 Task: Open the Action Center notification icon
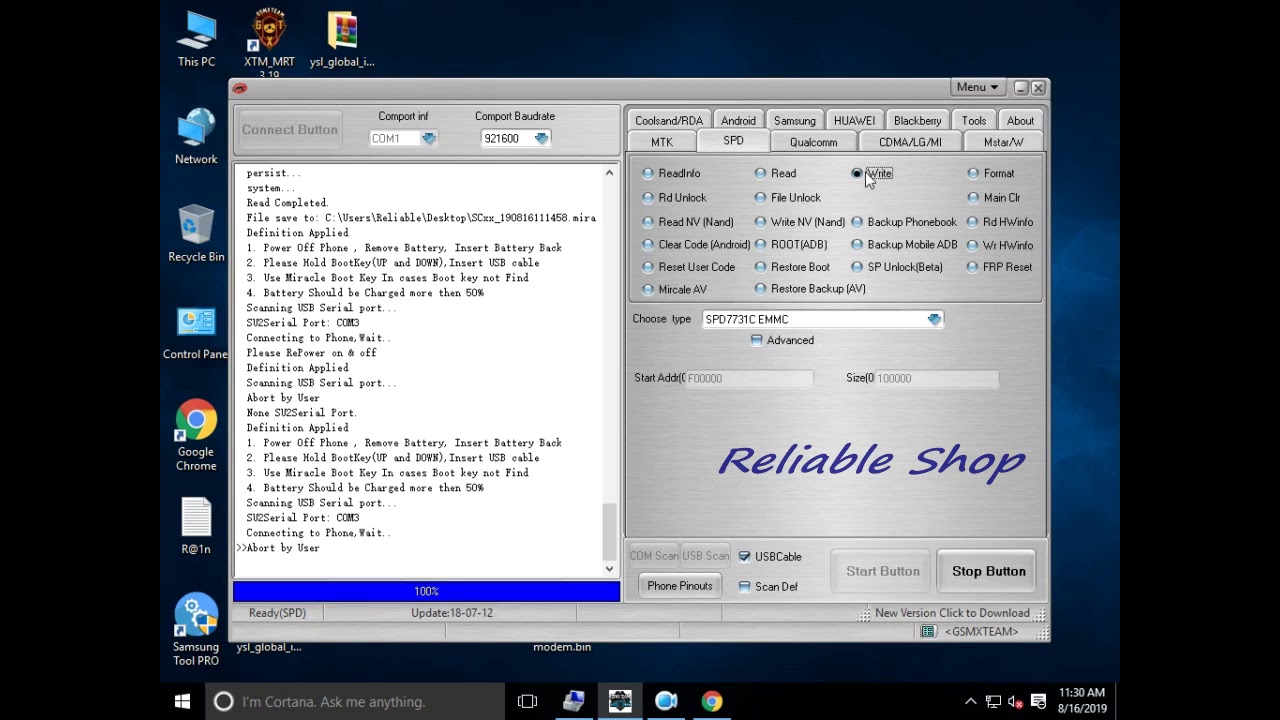1038,702
